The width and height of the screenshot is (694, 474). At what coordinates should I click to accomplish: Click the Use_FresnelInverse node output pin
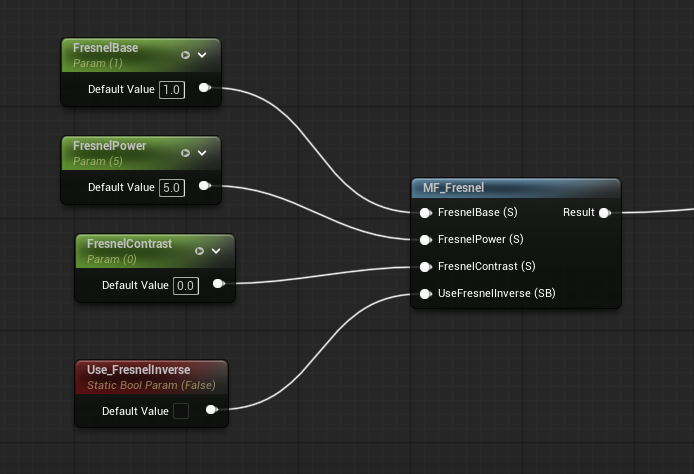(212, 409)
